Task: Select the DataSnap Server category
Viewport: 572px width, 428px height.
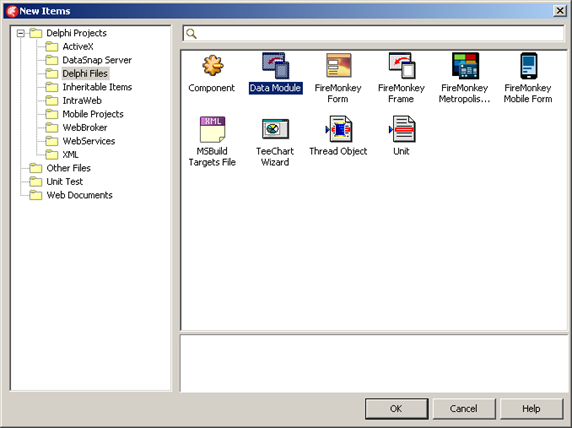Action: pyautogui.click(x=97, y=60)
